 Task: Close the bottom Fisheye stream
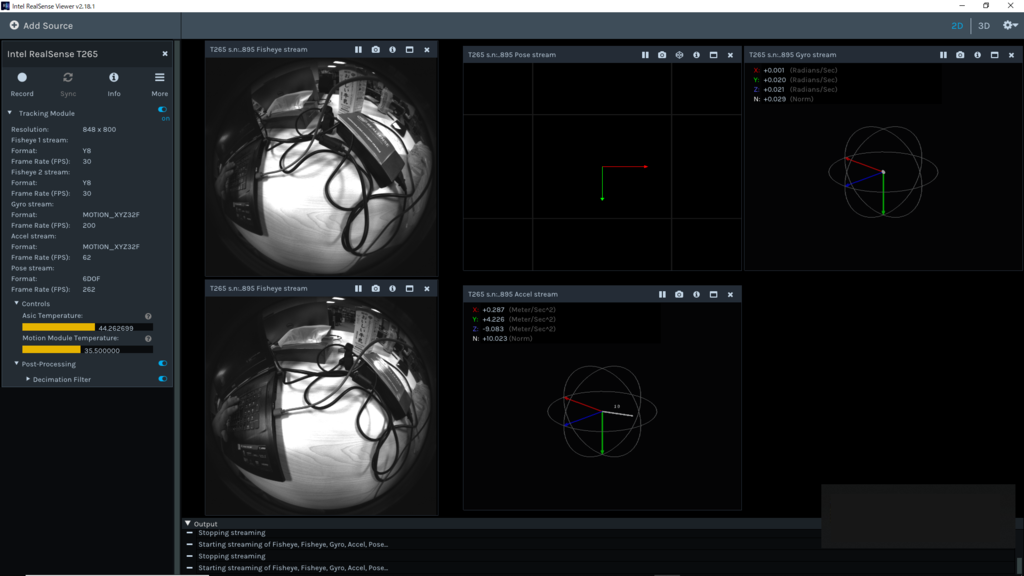[x=427, y=288]
